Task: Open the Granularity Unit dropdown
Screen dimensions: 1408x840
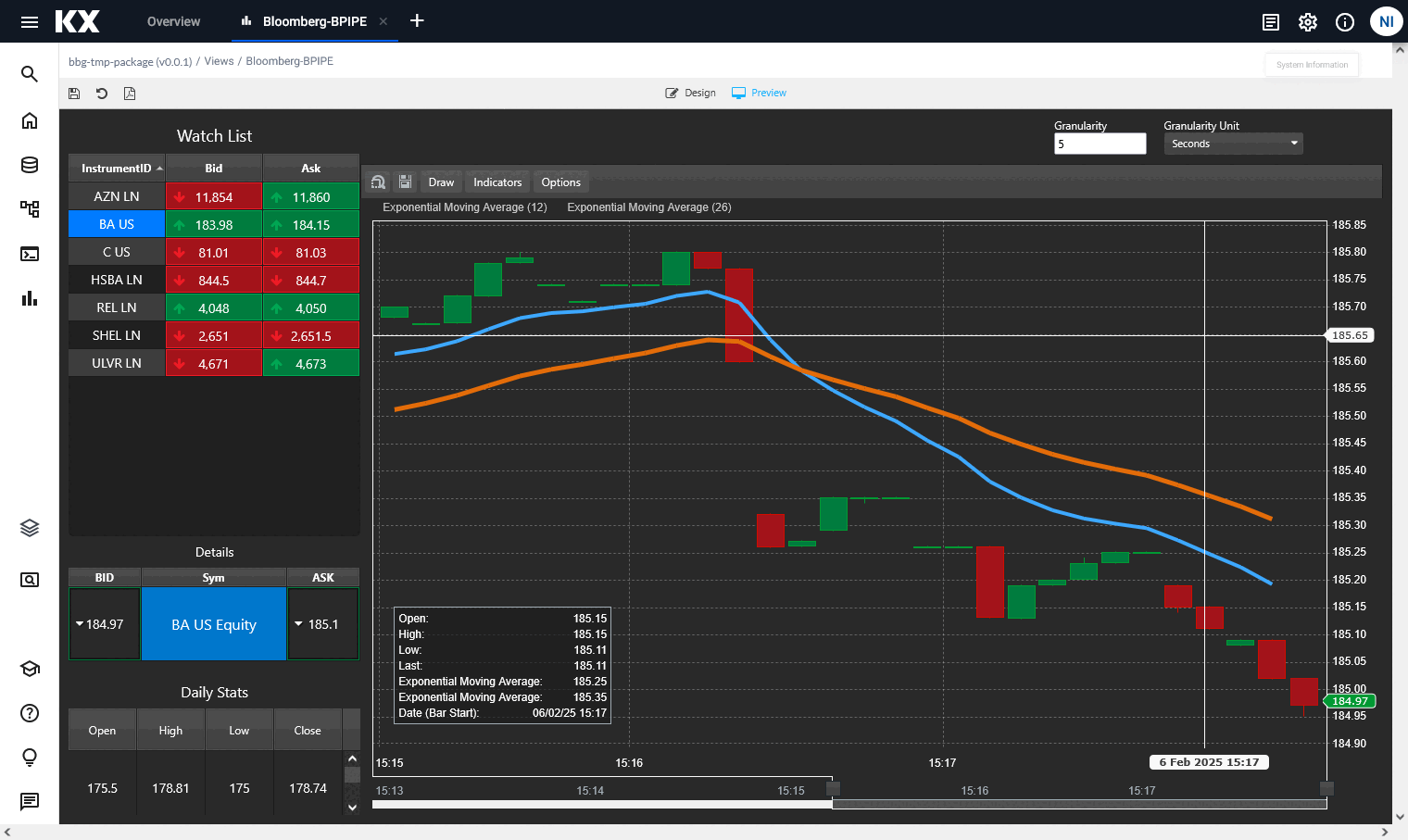Action: [x=1233, y=143]
